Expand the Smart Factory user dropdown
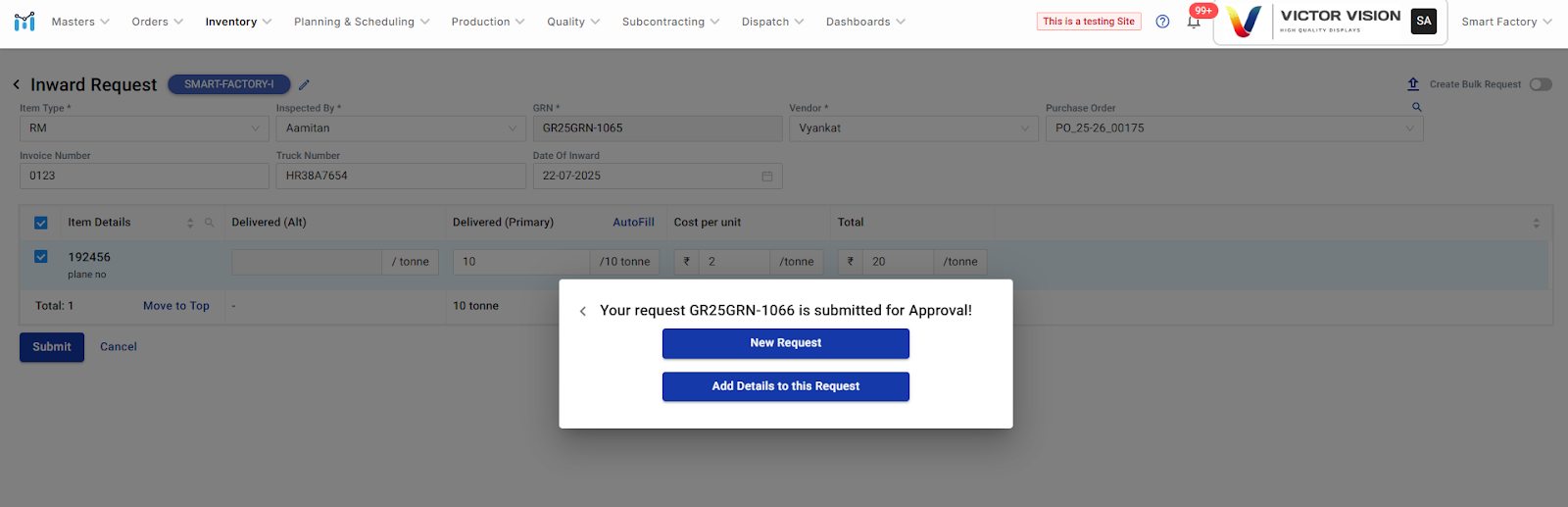Viewport: 1568px width, 507px height. point(1505,22)
